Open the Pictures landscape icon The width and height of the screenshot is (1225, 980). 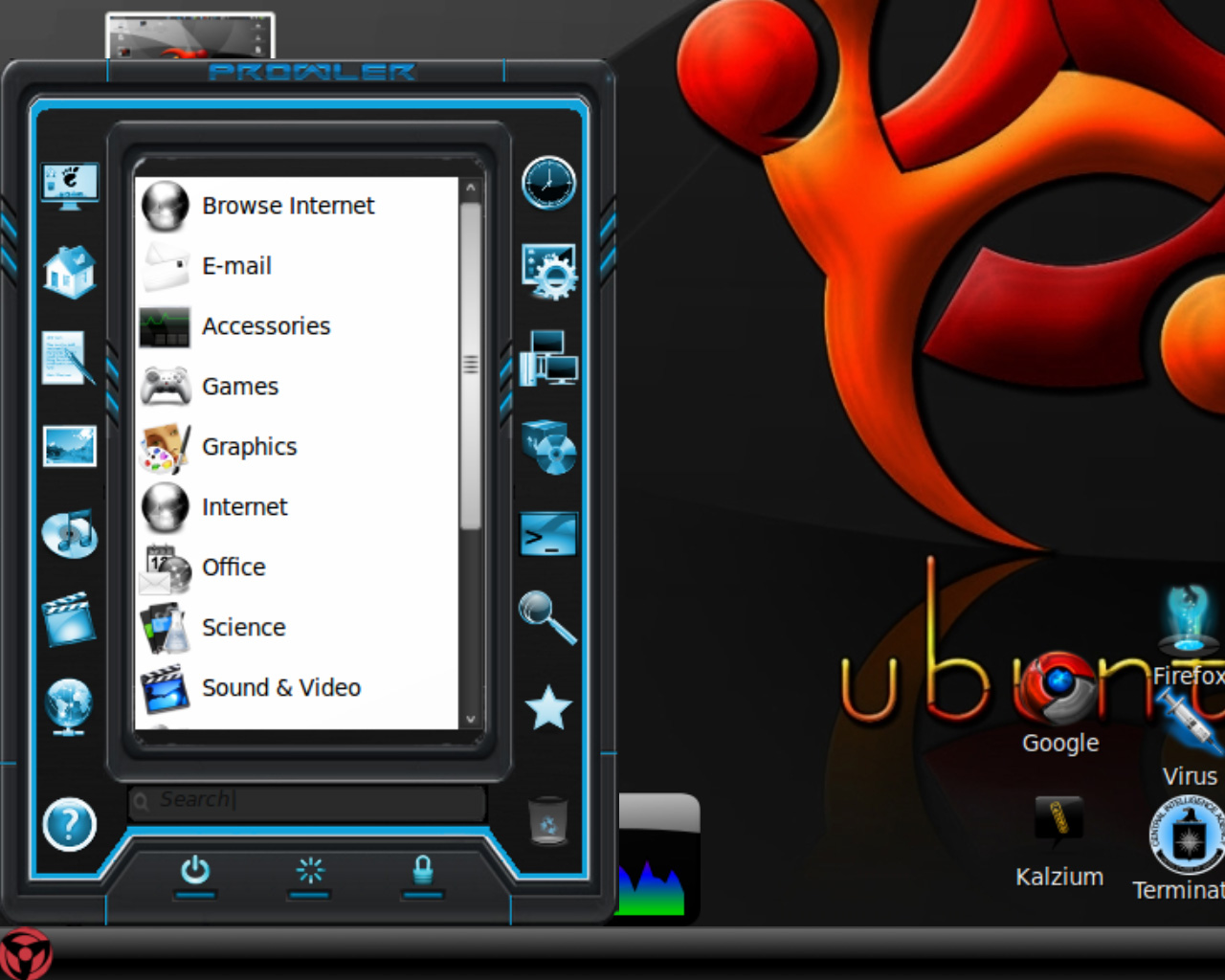pos(70,447)
